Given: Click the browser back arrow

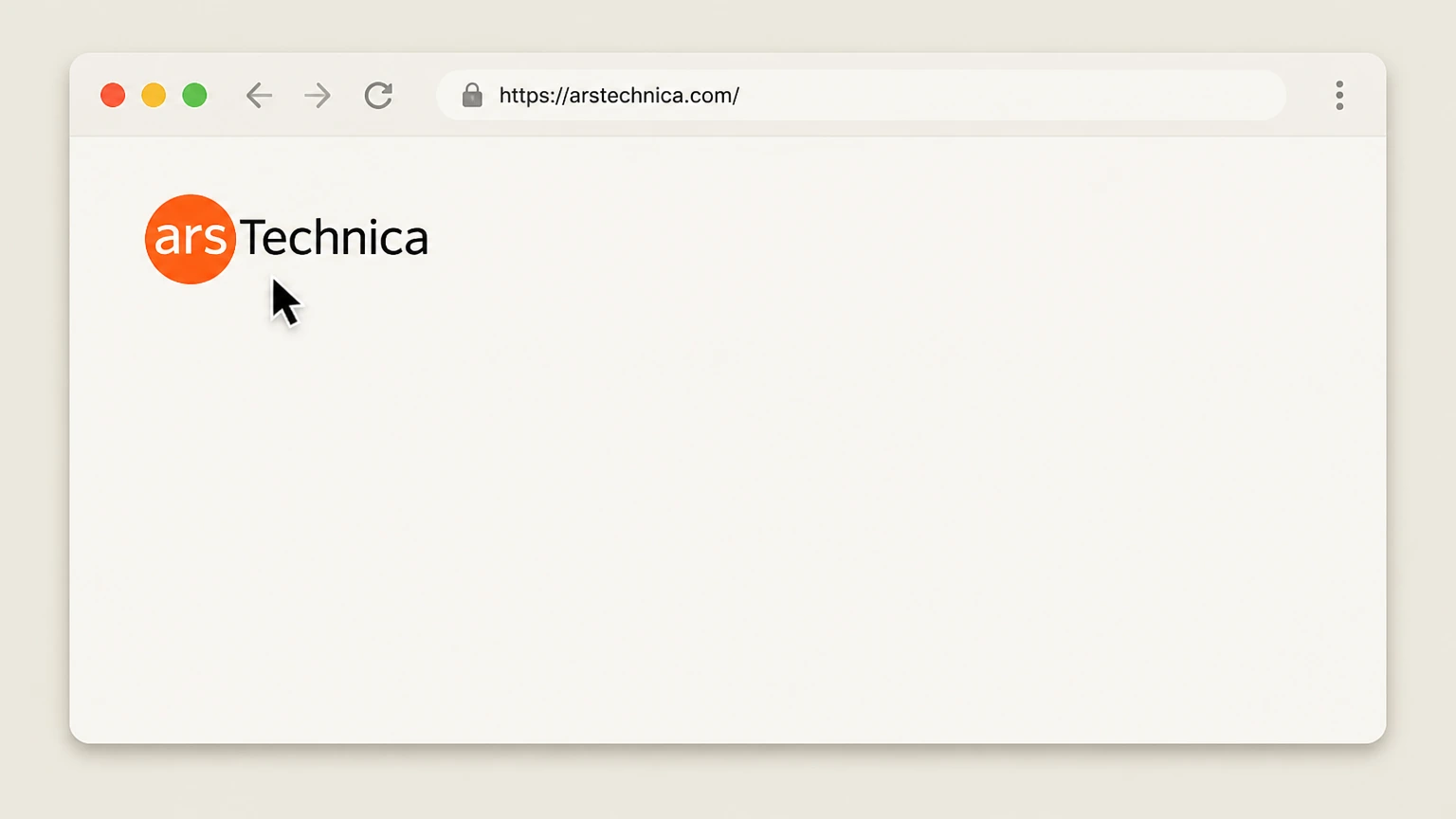Looking at the screenshot, I should coord(259,95).
